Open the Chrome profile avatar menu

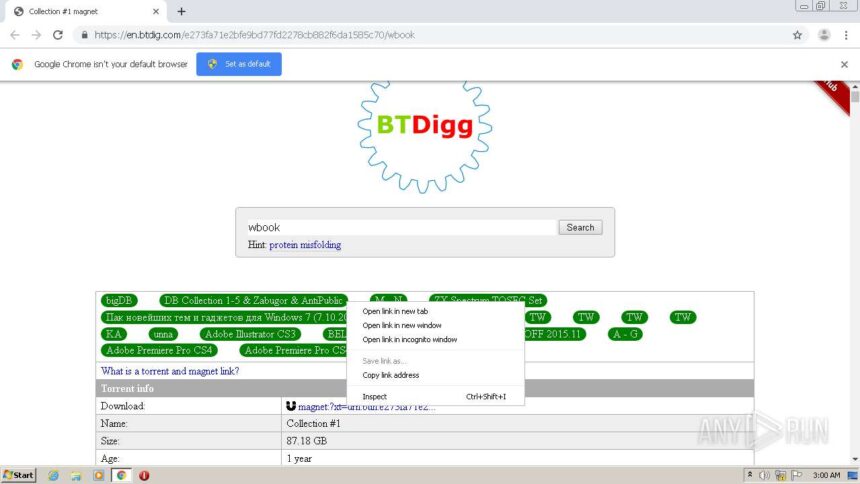[823, 34]
